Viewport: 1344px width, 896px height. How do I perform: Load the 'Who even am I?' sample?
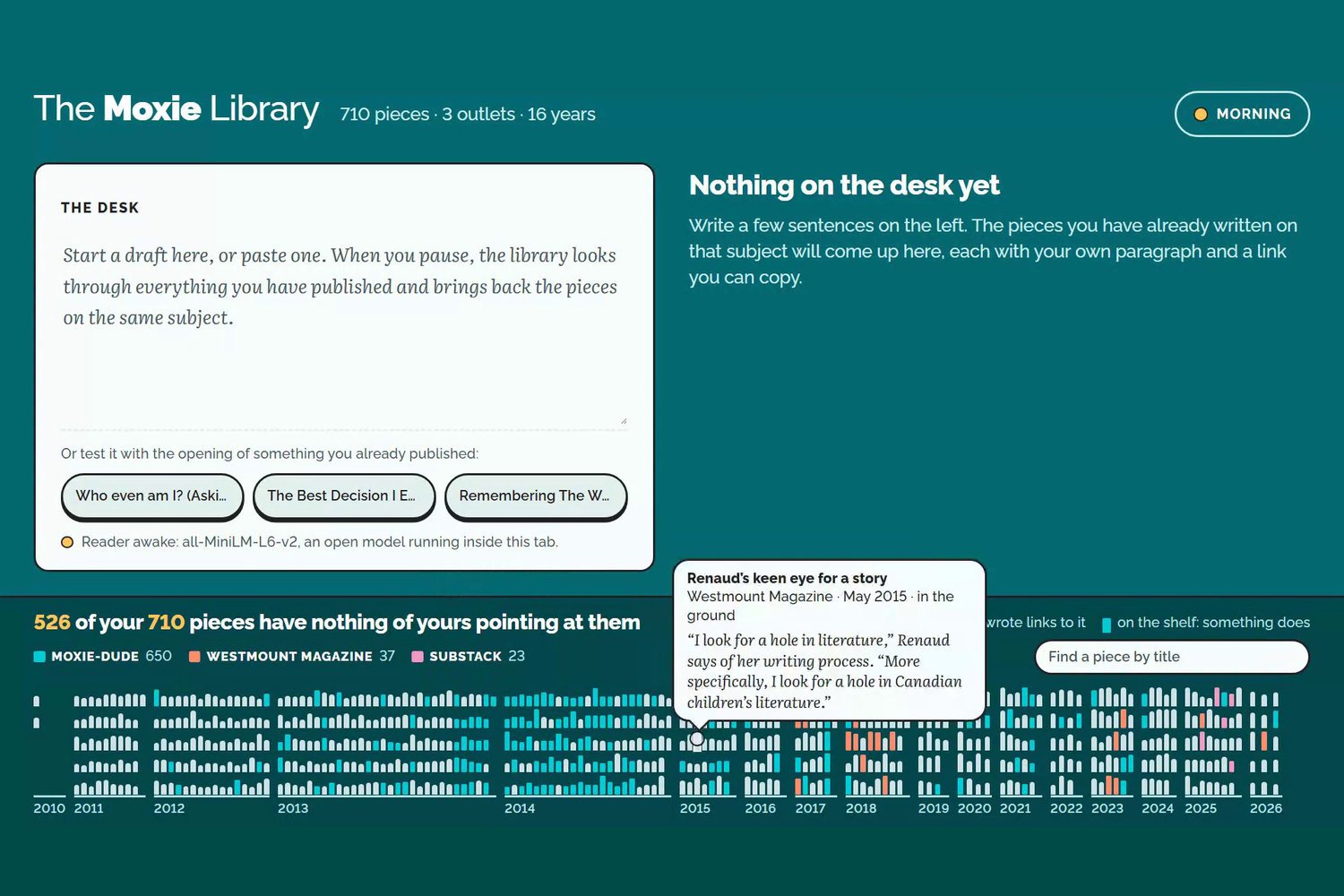tap(152, 495)
